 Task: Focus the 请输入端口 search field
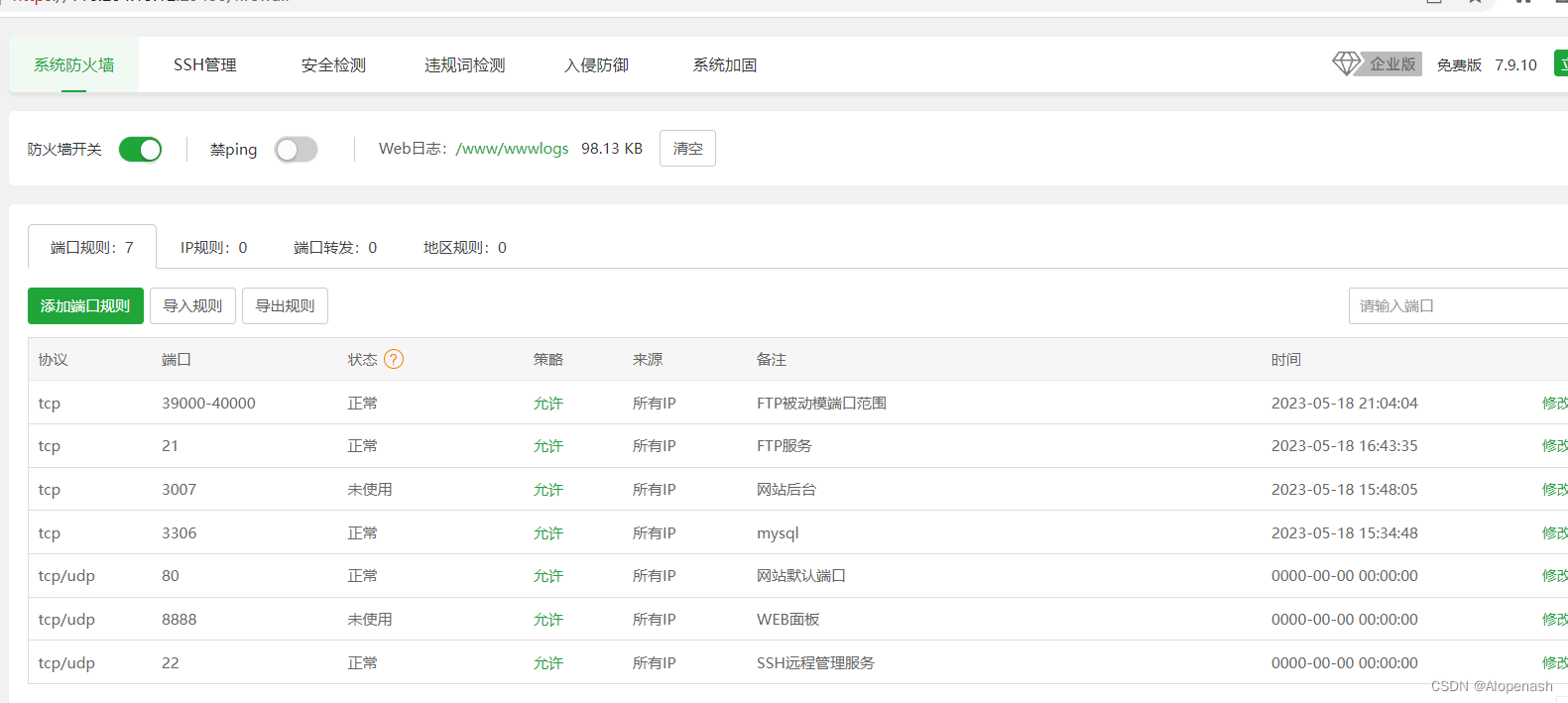1458,305
